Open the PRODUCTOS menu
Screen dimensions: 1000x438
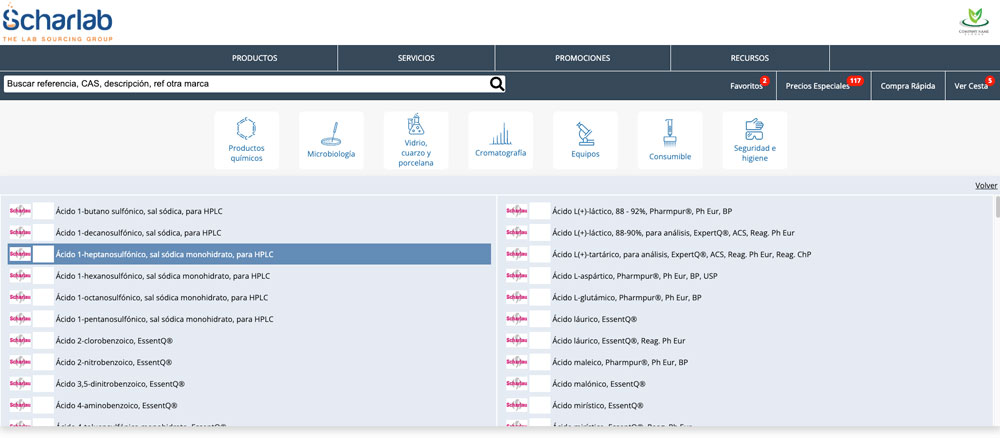point(254,58)
